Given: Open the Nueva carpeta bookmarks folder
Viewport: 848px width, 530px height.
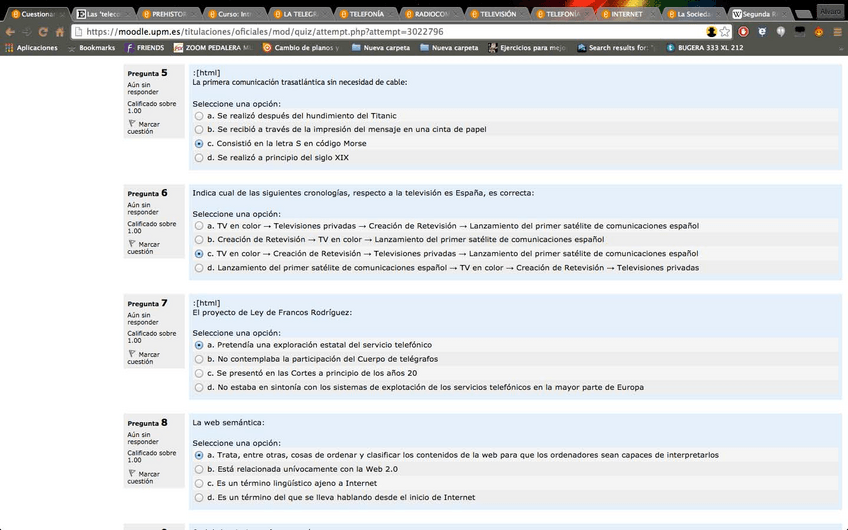Looking at the screenshot, I should point(384,47).
